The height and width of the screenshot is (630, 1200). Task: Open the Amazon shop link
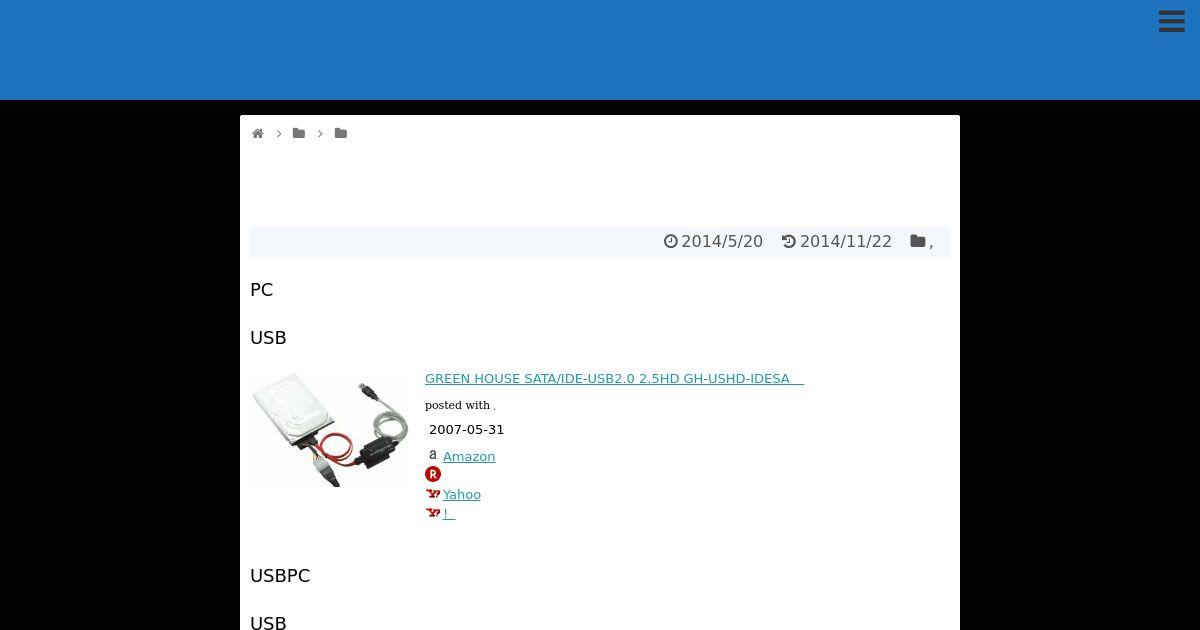(x=469, y=456)
